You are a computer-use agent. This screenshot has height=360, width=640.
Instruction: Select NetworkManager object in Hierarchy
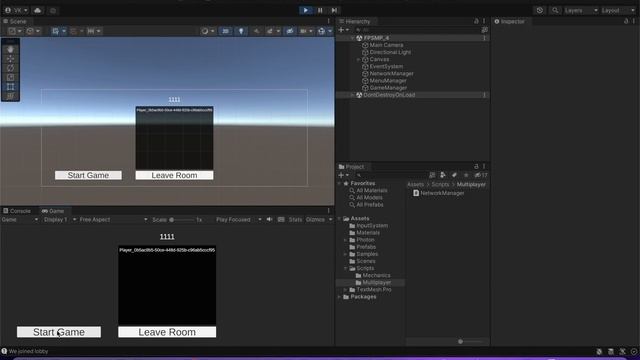391,73
